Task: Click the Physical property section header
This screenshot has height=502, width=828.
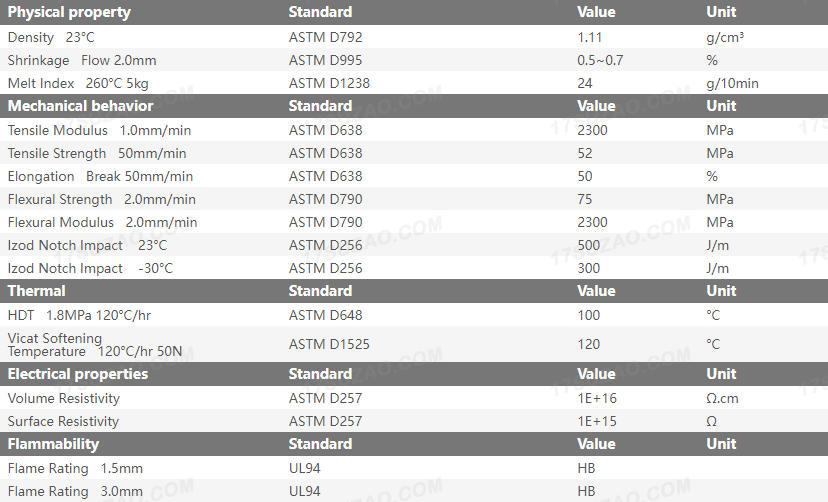Action: tap(69, 13)
